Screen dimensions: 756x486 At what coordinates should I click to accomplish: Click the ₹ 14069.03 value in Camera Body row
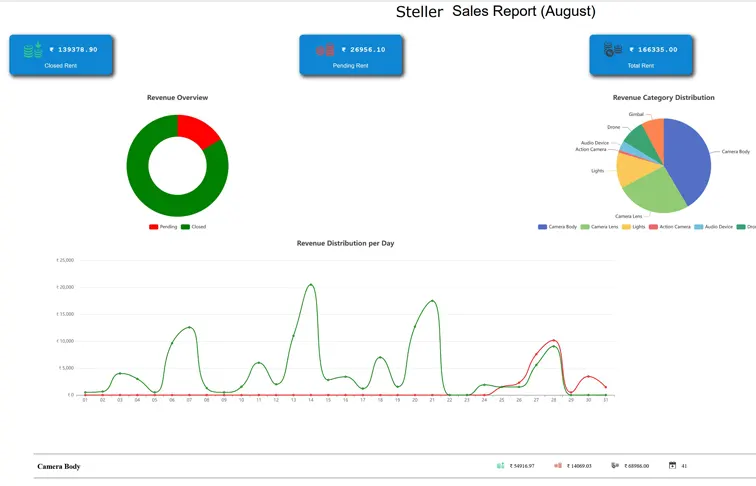pos(579,466)
